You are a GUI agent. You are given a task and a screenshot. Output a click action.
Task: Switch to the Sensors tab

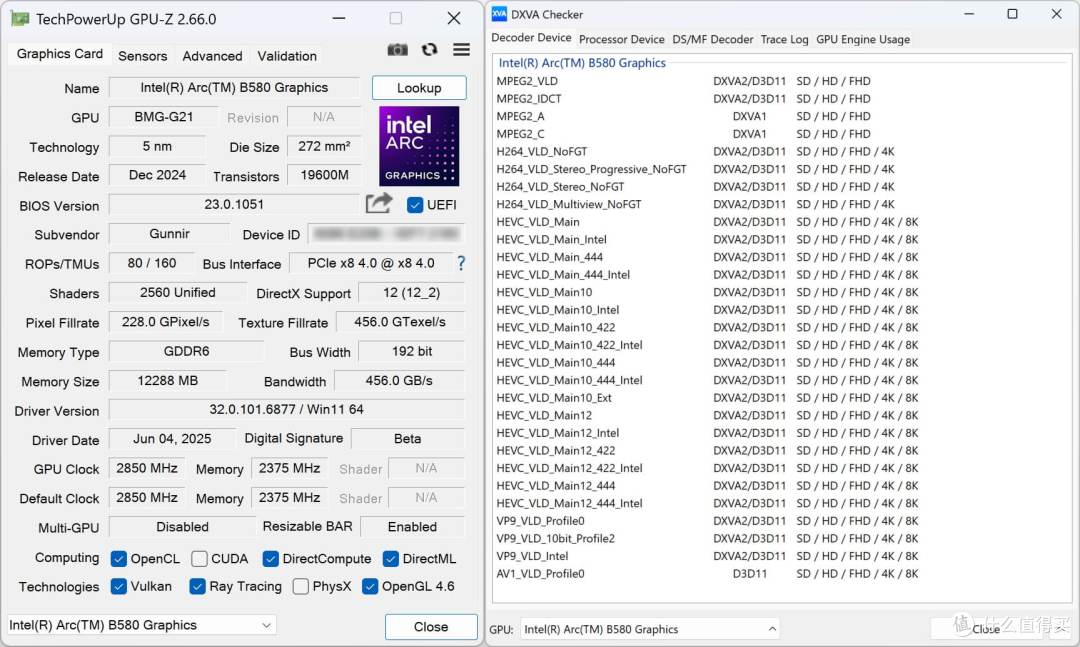click(x=143, y=56)
